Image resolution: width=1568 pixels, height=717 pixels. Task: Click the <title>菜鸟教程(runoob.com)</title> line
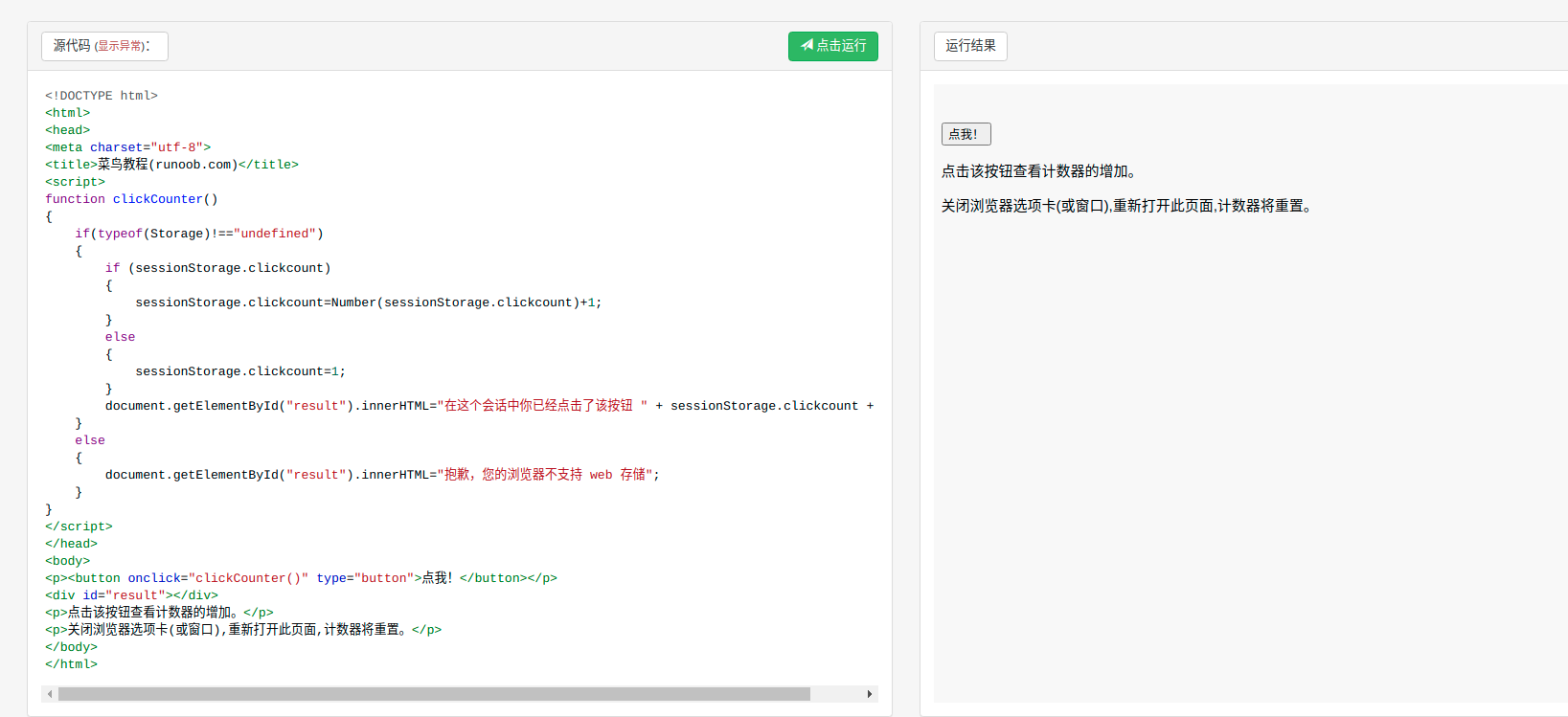[x=171, y=165]
